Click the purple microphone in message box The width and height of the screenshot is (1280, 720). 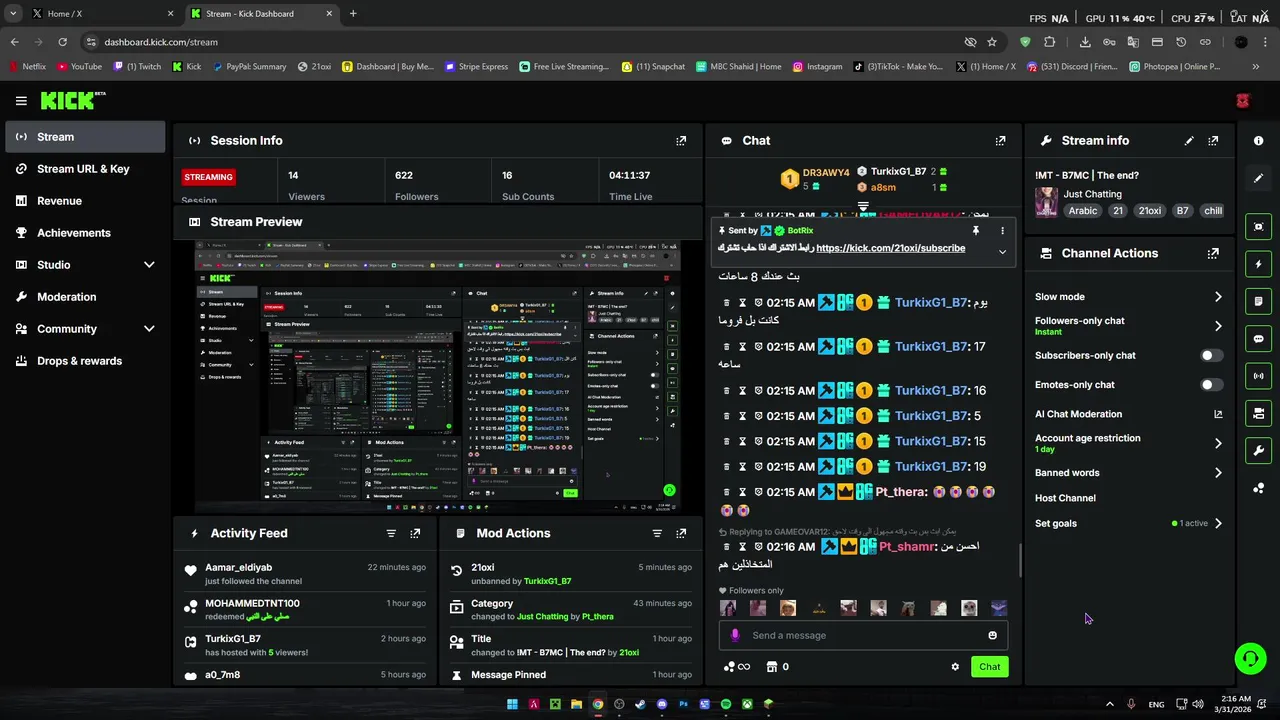(x=735, y=635)
